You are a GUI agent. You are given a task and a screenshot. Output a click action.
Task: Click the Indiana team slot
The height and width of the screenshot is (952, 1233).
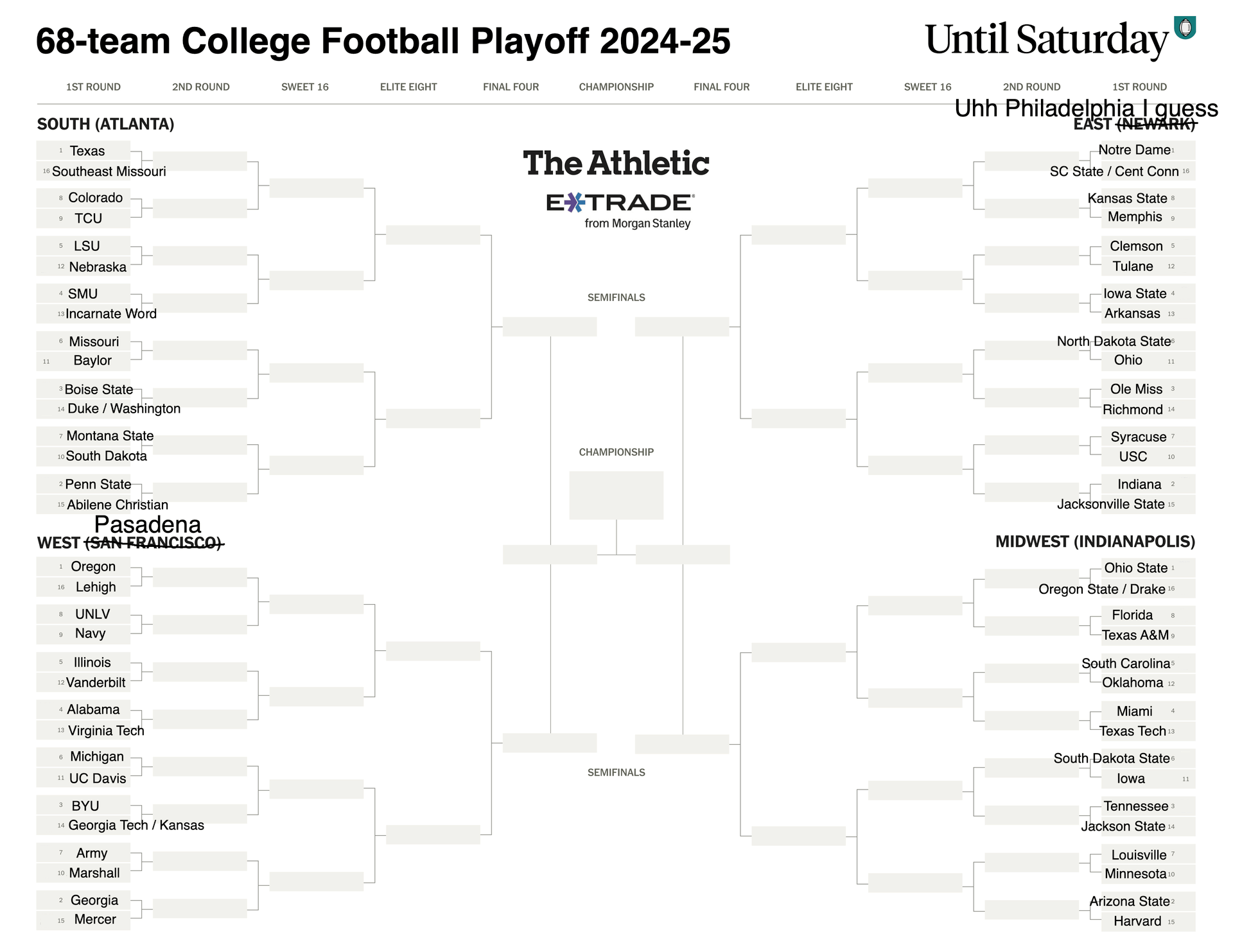1139,485
